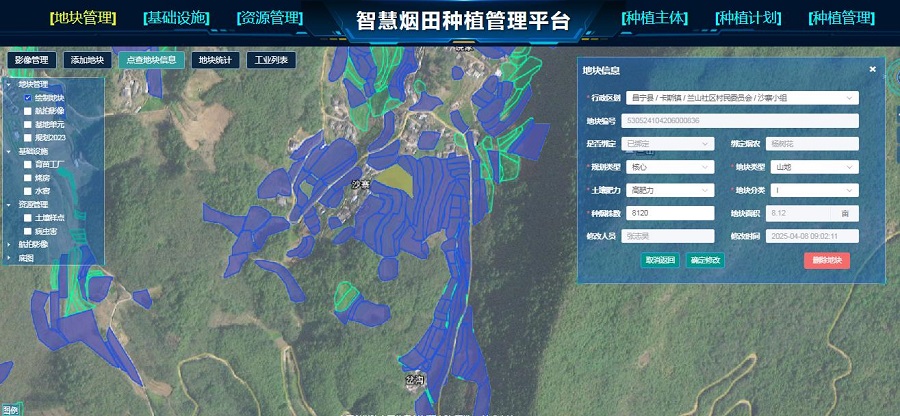Close the 地块信息 panel with X
This screenshot has width=900, height=416.
coord(872,69)
